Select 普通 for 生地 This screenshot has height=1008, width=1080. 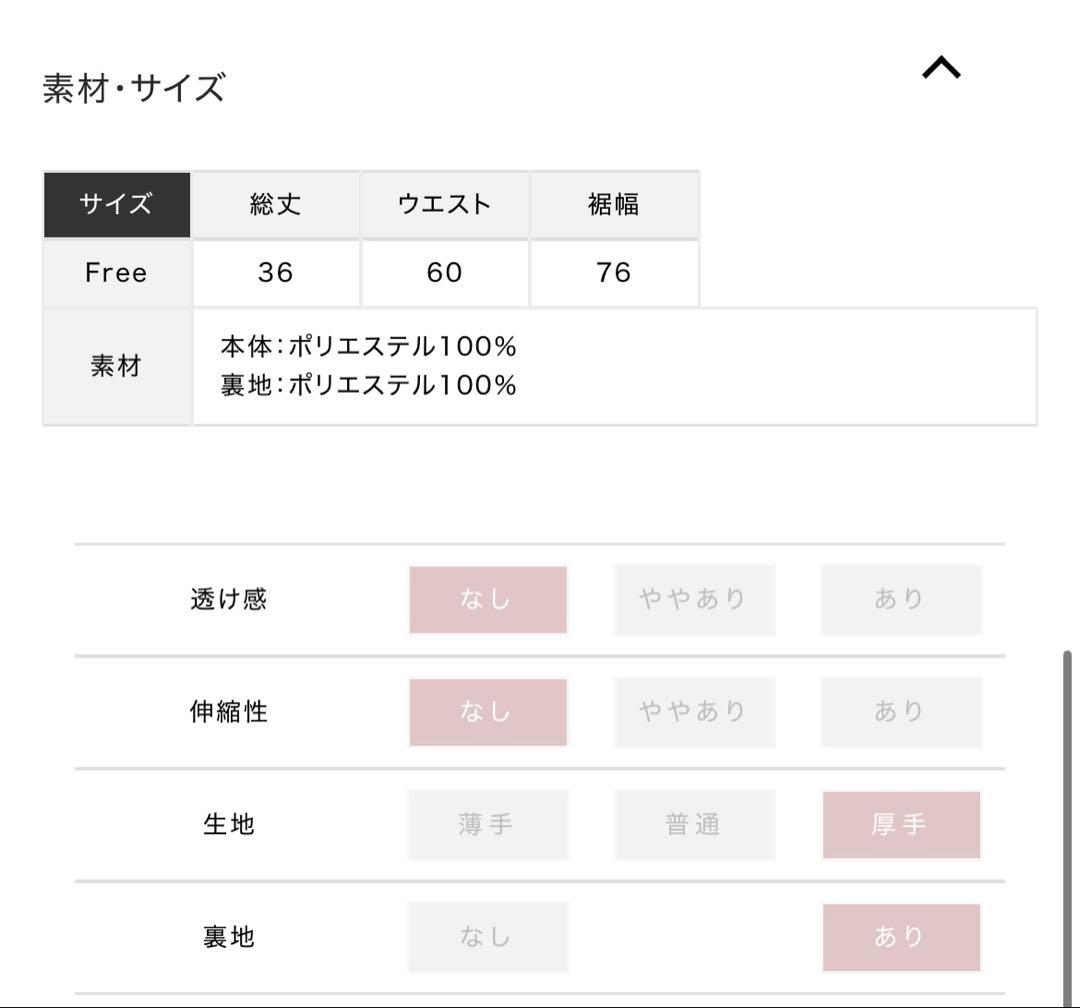click(694, 824)
